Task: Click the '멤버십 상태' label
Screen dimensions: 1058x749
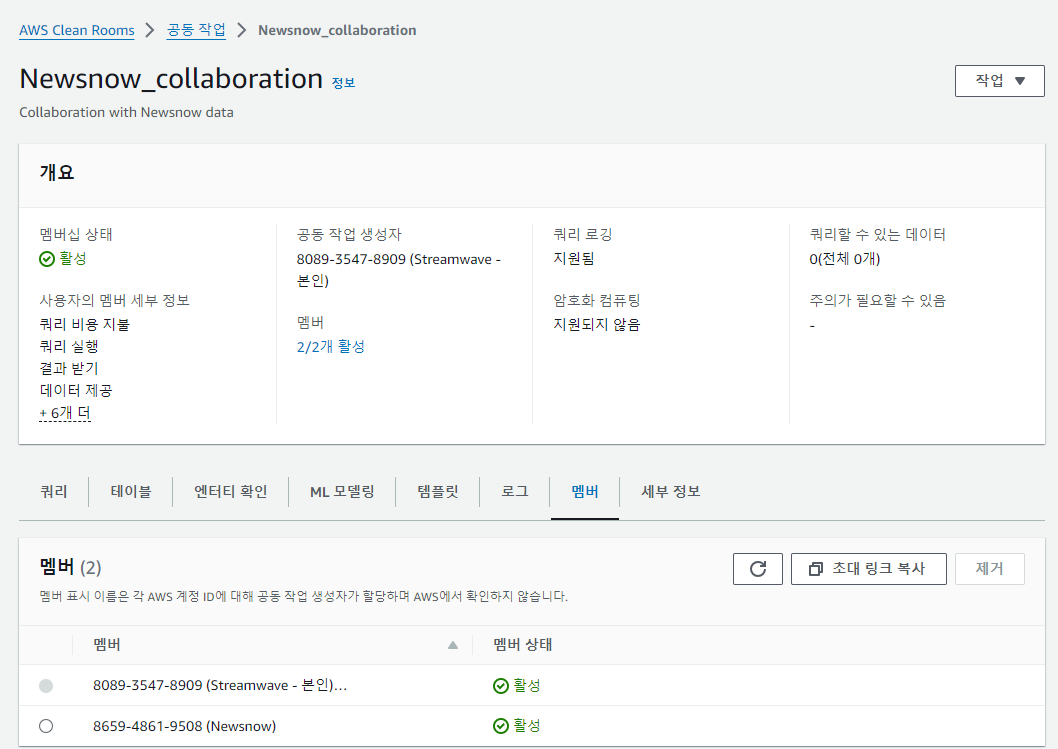Action: coord(76,234)
